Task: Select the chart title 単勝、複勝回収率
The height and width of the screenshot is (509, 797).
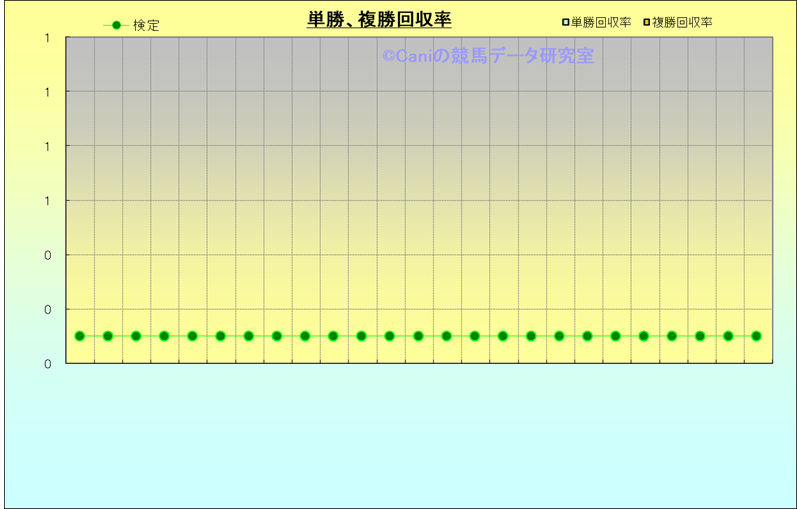Action: click(x=379, y=20)
